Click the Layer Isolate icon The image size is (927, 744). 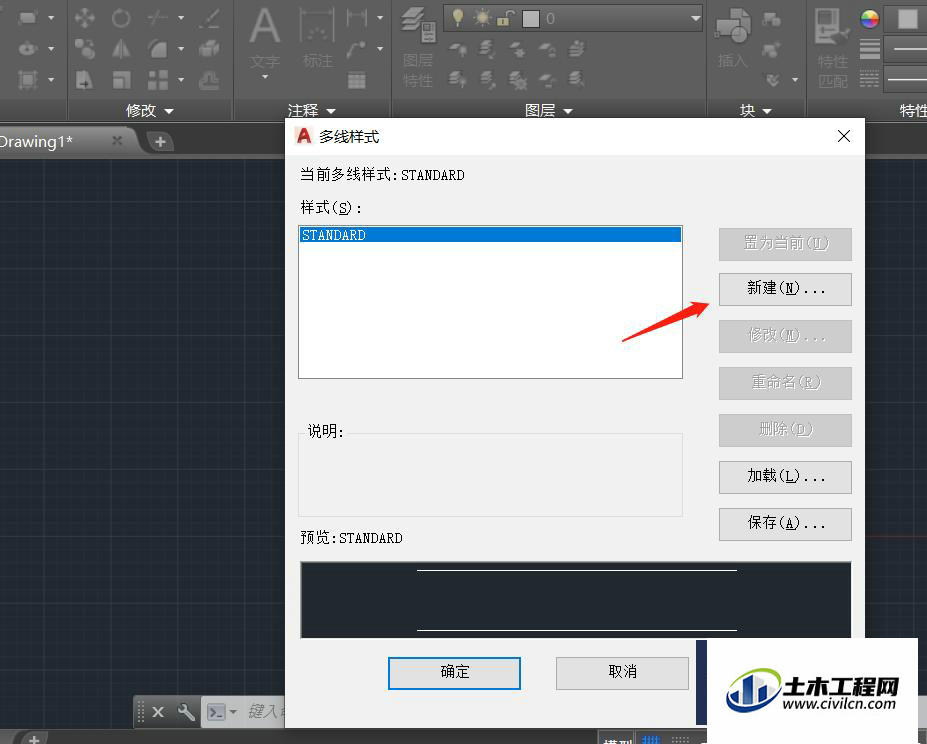(487, 48)
